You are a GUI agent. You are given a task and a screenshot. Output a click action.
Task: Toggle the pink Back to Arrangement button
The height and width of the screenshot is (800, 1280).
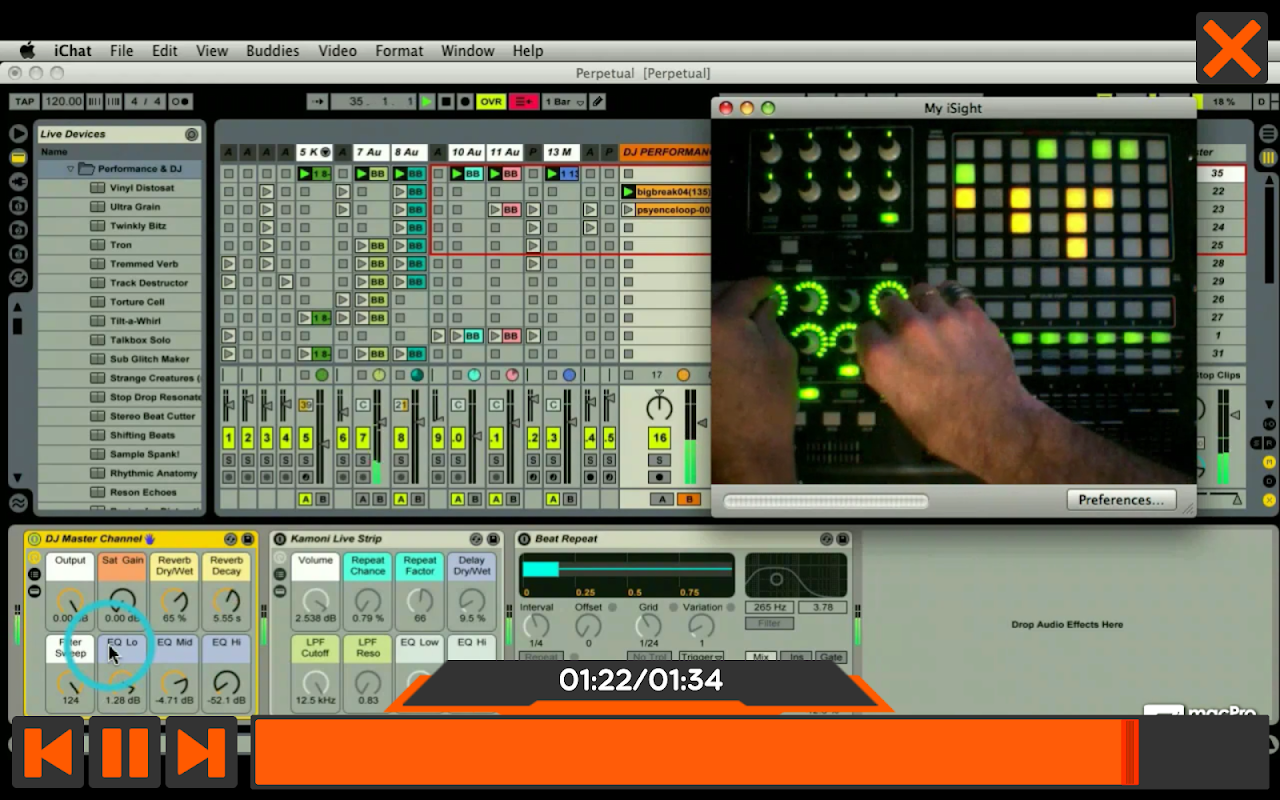coord(524,102)
